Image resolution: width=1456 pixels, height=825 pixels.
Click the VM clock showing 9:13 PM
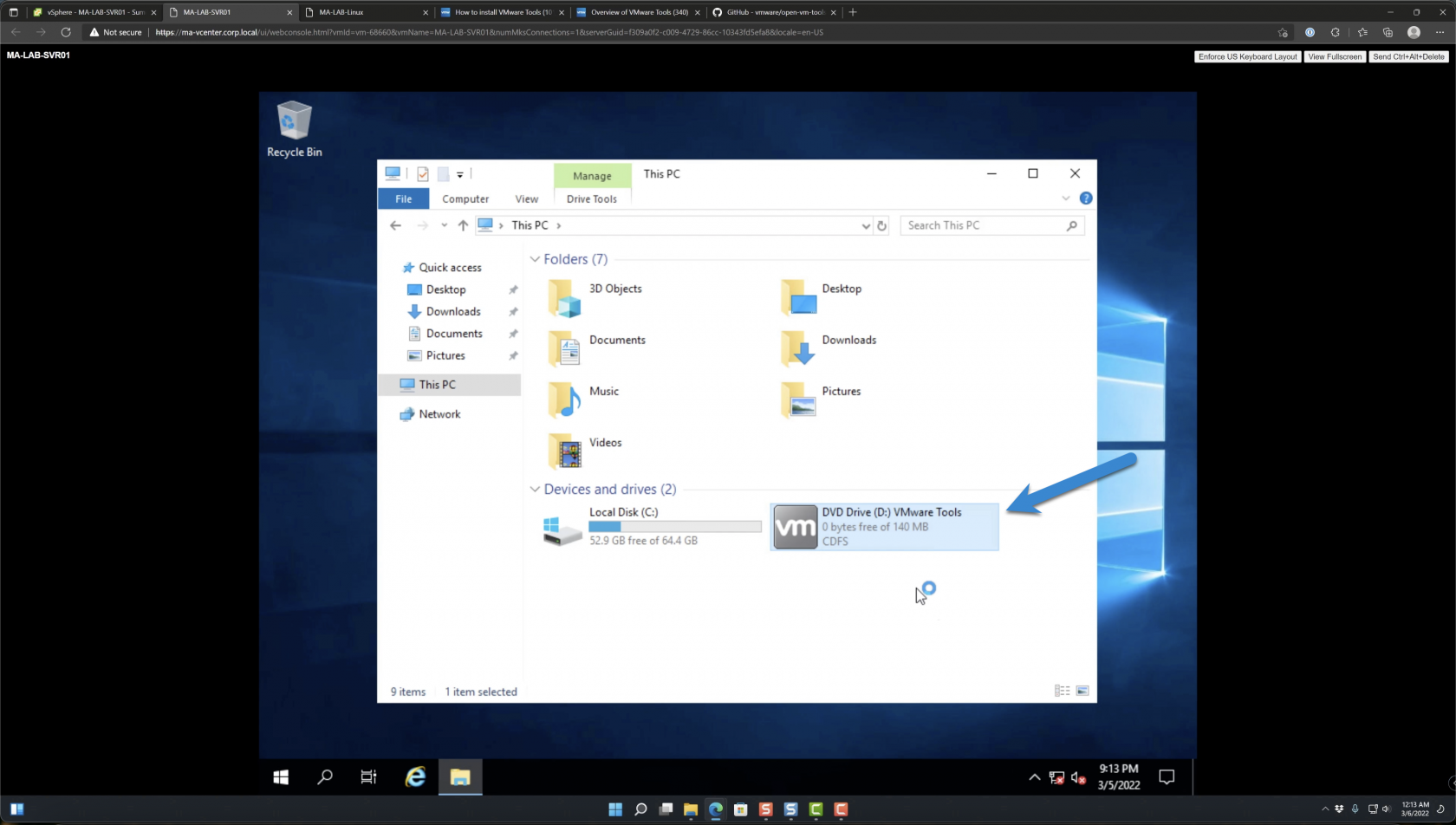point(1118,769)
